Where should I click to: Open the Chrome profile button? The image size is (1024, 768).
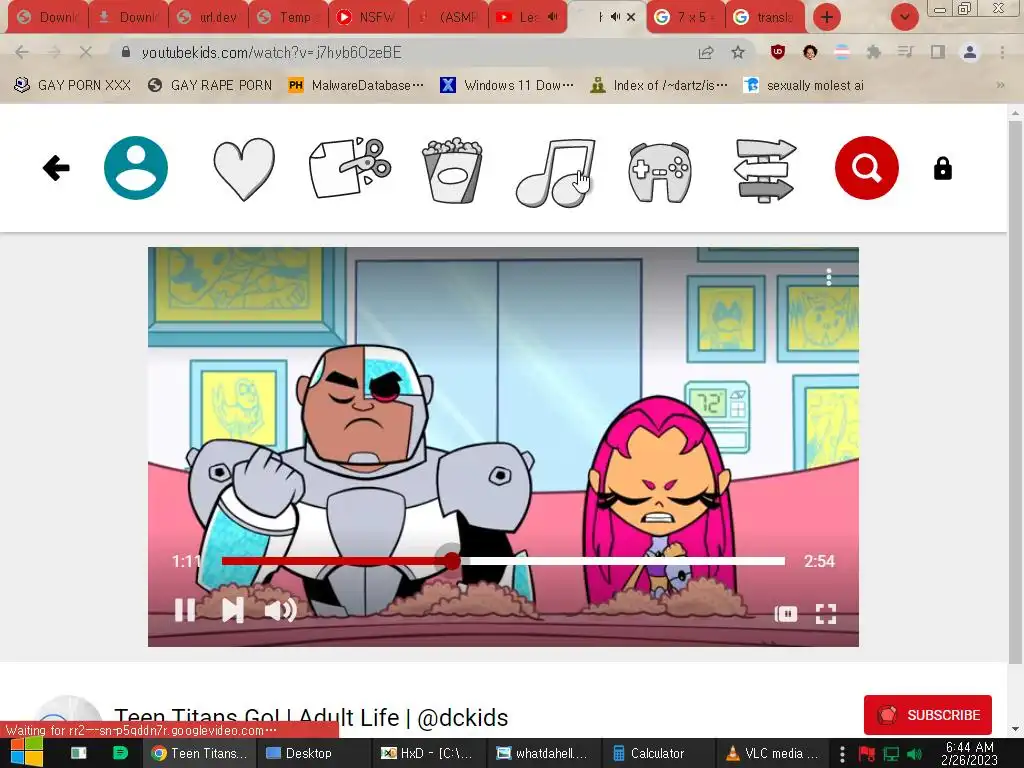[x=970, y=52]
